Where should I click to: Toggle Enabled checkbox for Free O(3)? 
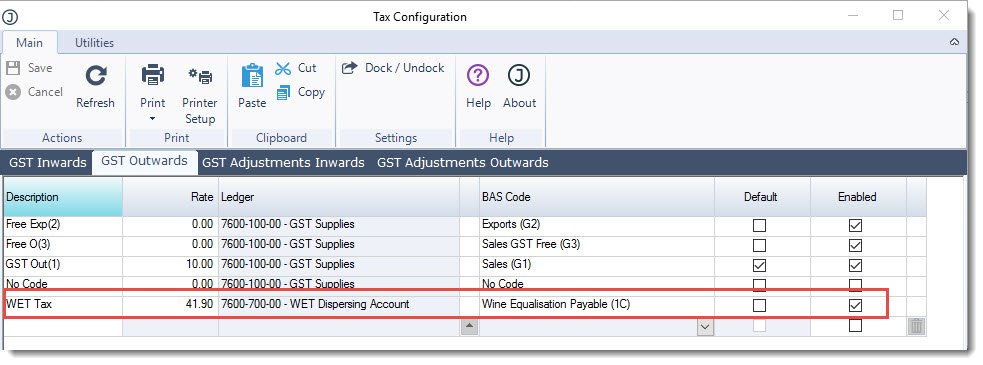(x=855, y=245)
